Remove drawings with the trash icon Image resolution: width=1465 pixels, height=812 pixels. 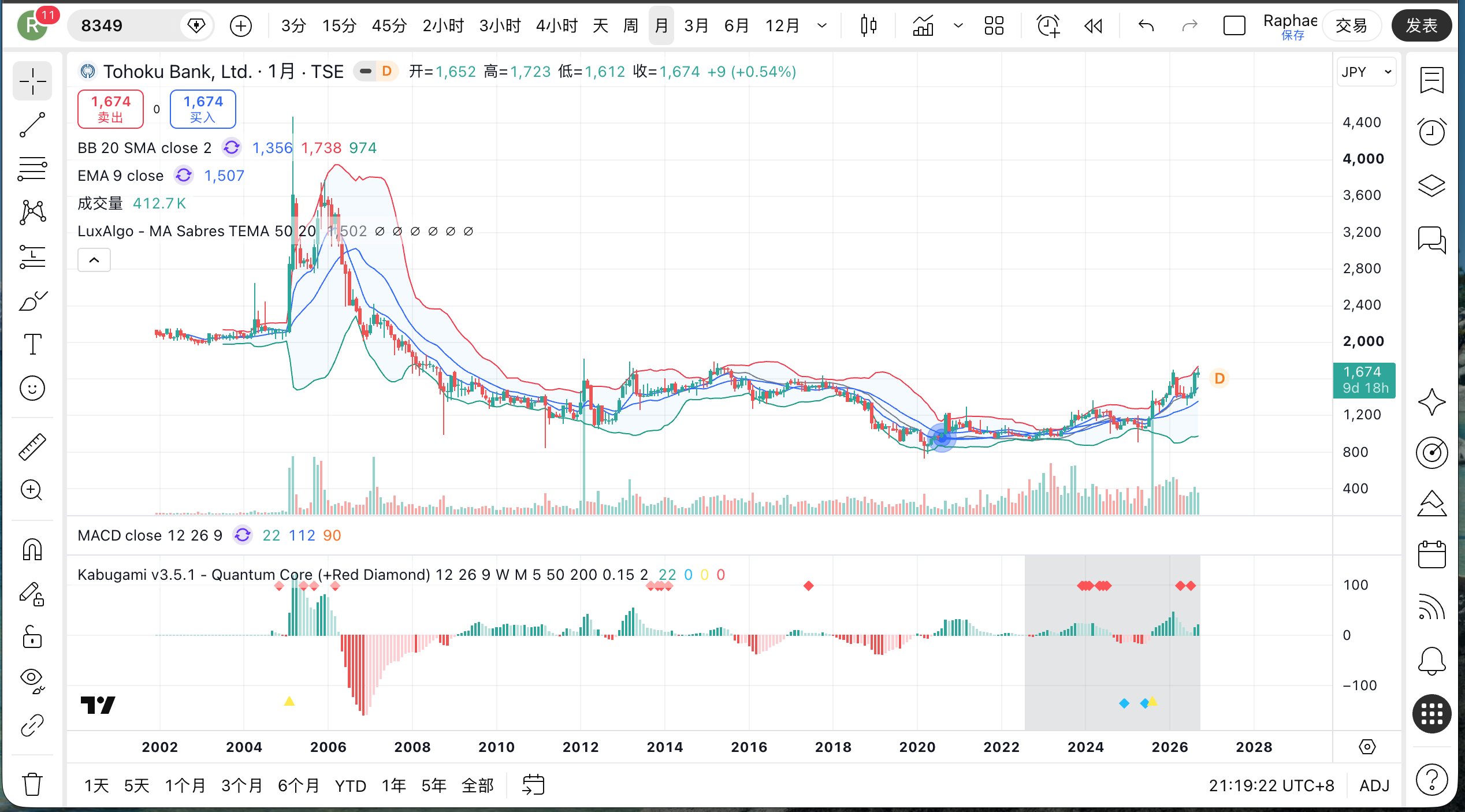(x=32, y=784)
